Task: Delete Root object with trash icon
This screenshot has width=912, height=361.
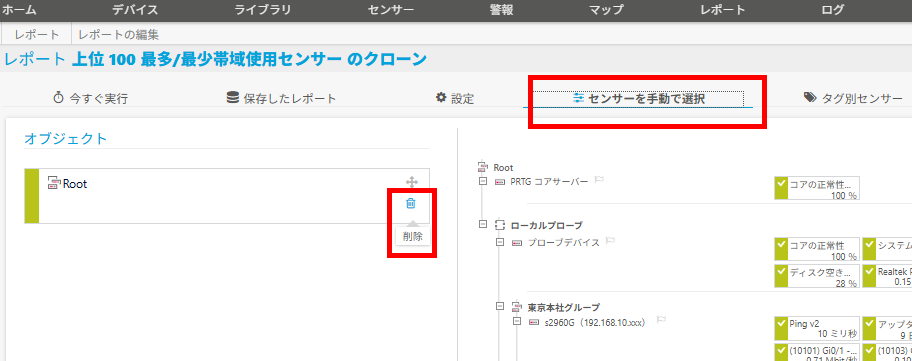Action: click(411, 203)
